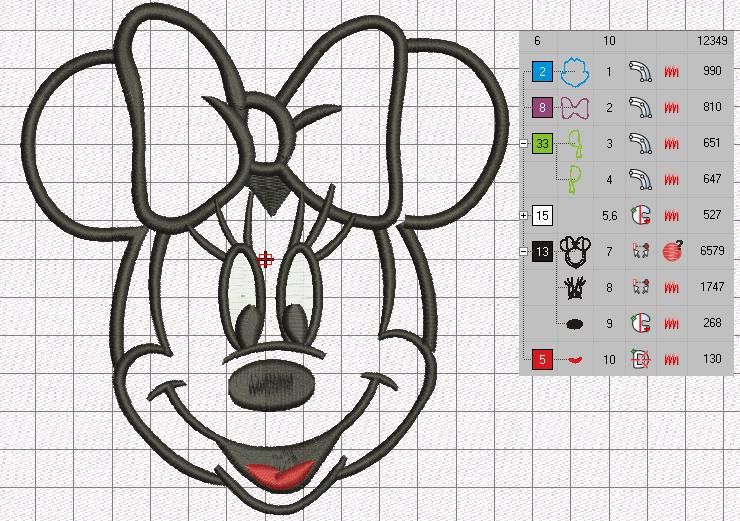Select the red color swatch numbered 5
Image resolution: width=740 pixels, height=521 pixels.
542,360
